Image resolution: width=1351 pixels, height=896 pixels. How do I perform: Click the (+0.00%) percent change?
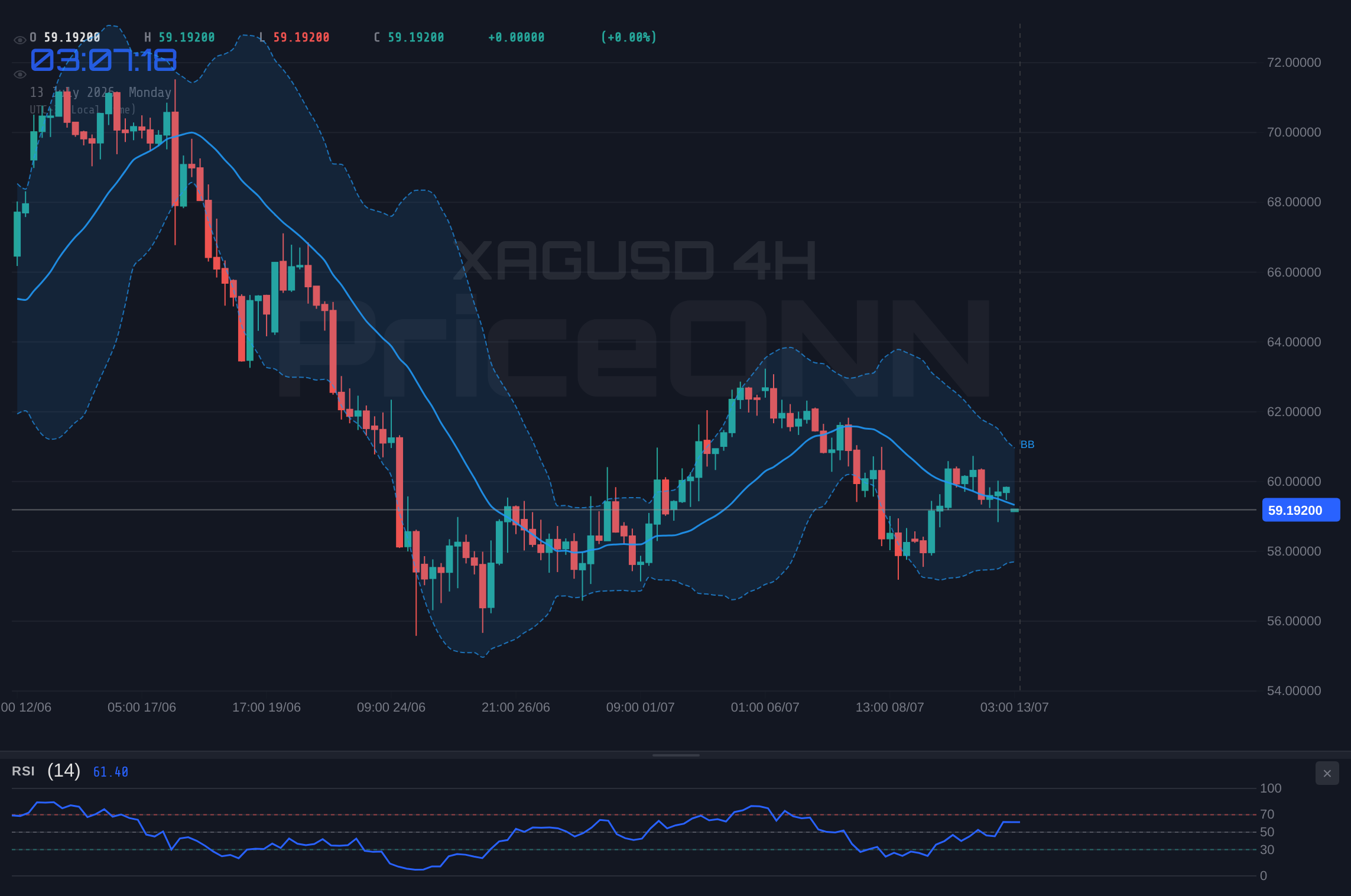[629, 37]
